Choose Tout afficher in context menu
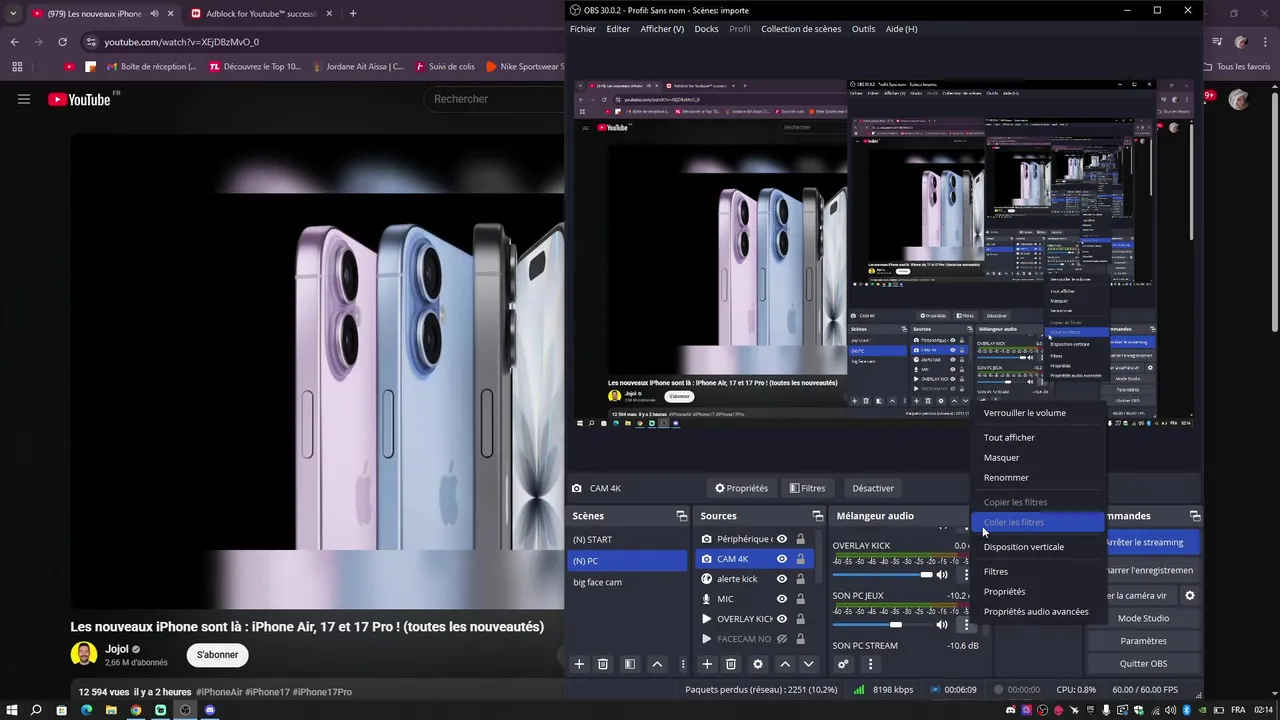 tap(1037, 437)
